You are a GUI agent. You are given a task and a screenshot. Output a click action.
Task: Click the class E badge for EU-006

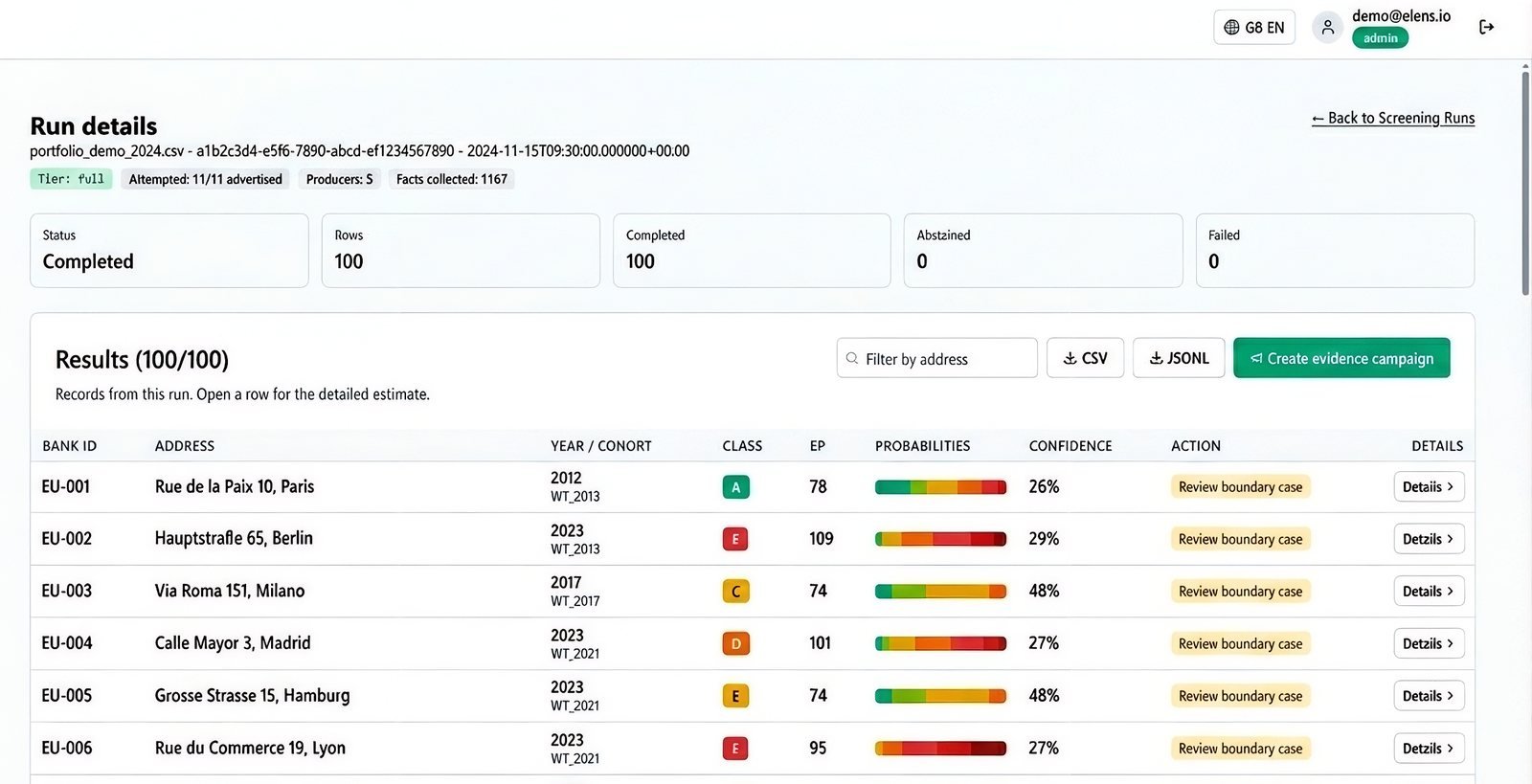coord(735,749)
